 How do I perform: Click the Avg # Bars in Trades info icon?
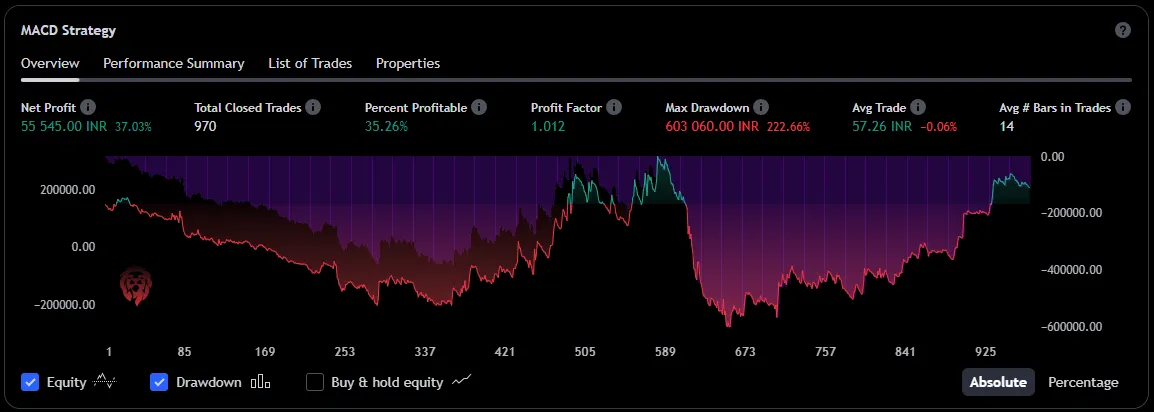pyautogui.click(x=1123, y=107)
